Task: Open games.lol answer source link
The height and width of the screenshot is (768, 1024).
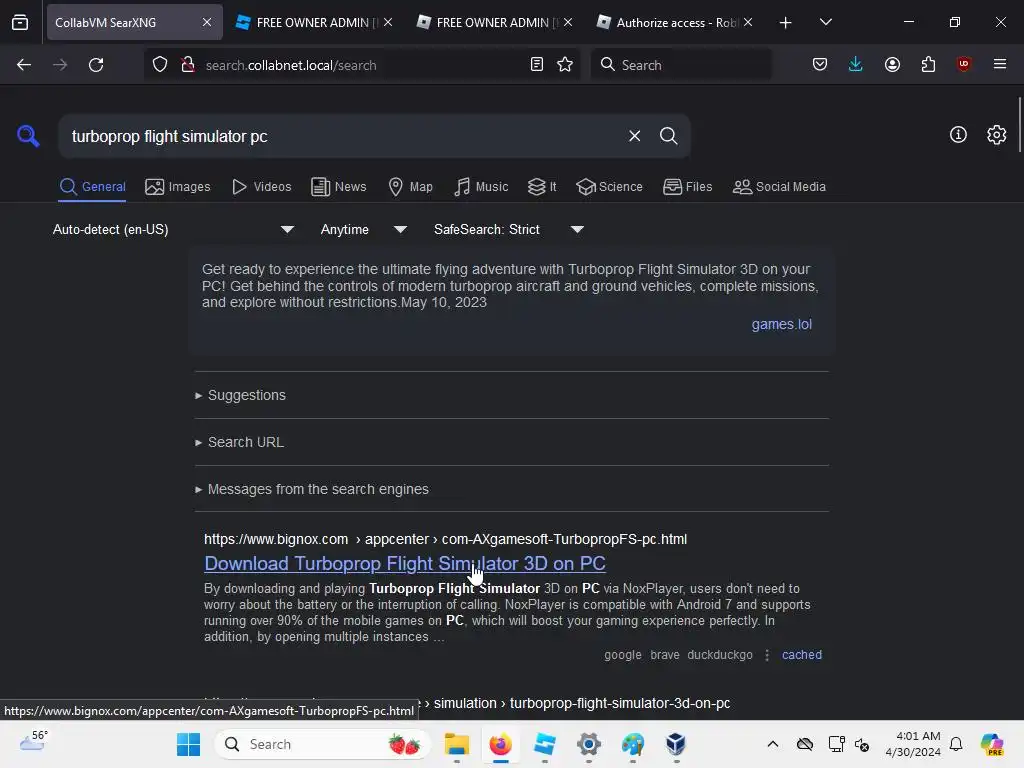Action: (x=782, y=324)
